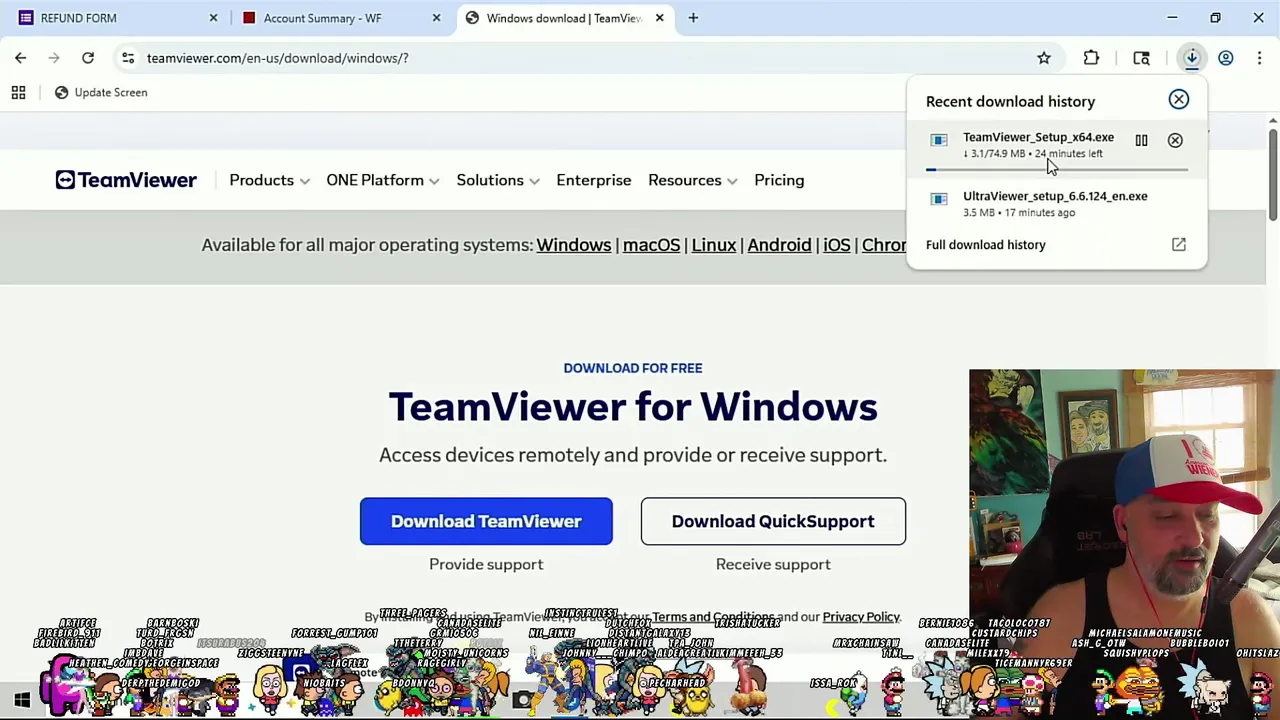The height and width of the screenshot is (720, 1280).
Task: Reload the TeamViewer download page
Action: point(88,58)
